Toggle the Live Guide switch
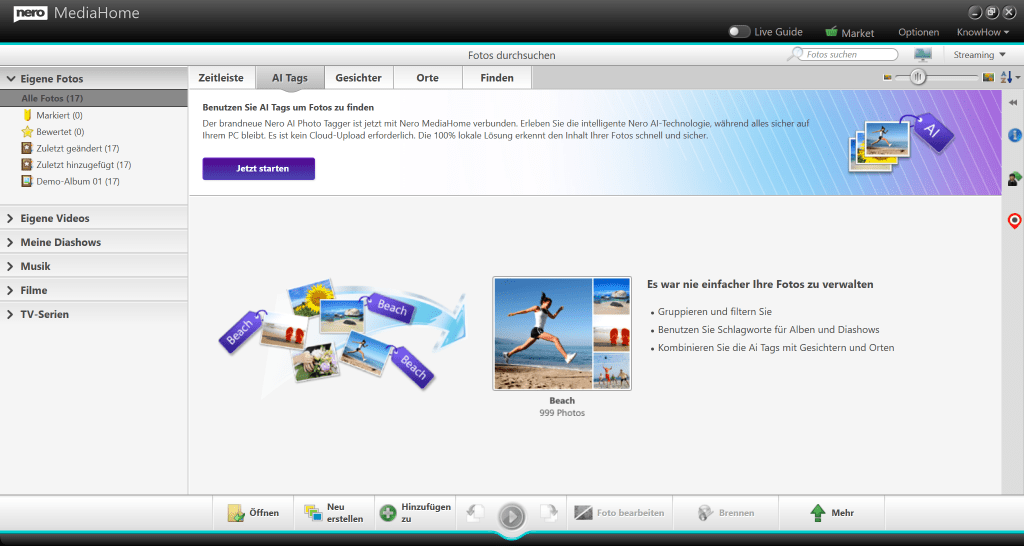The height and width of the screenshot is (546, 1024). 739,32
